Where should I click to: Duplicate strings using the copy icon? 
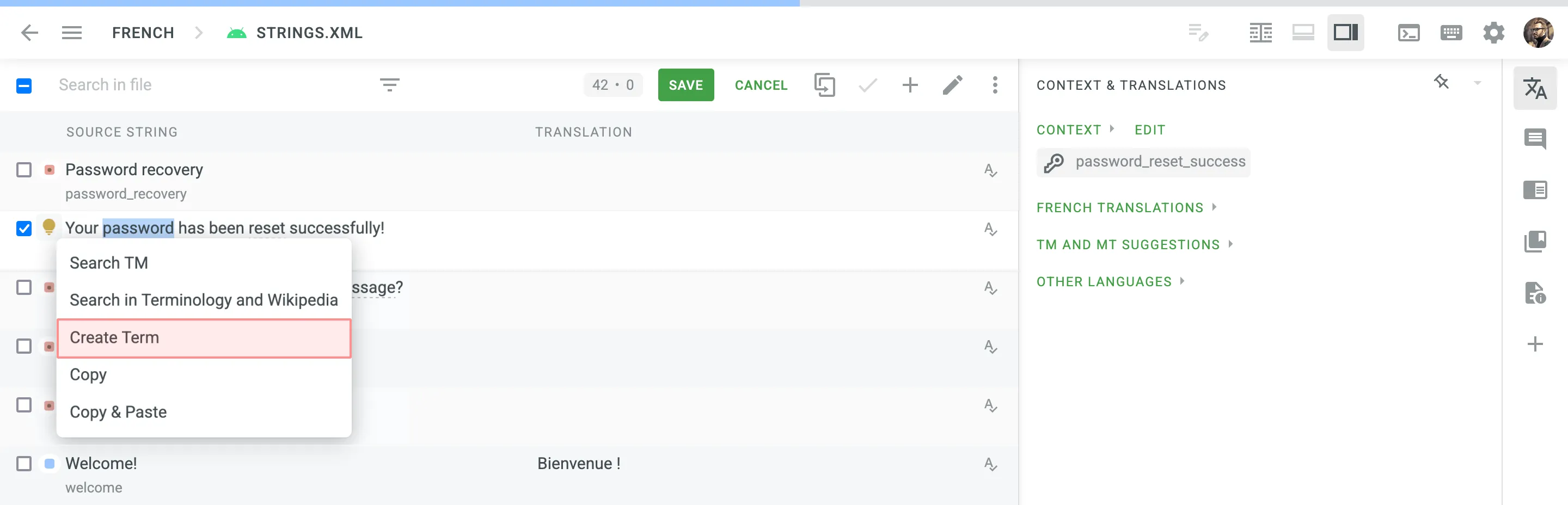[x=825, y=85]
